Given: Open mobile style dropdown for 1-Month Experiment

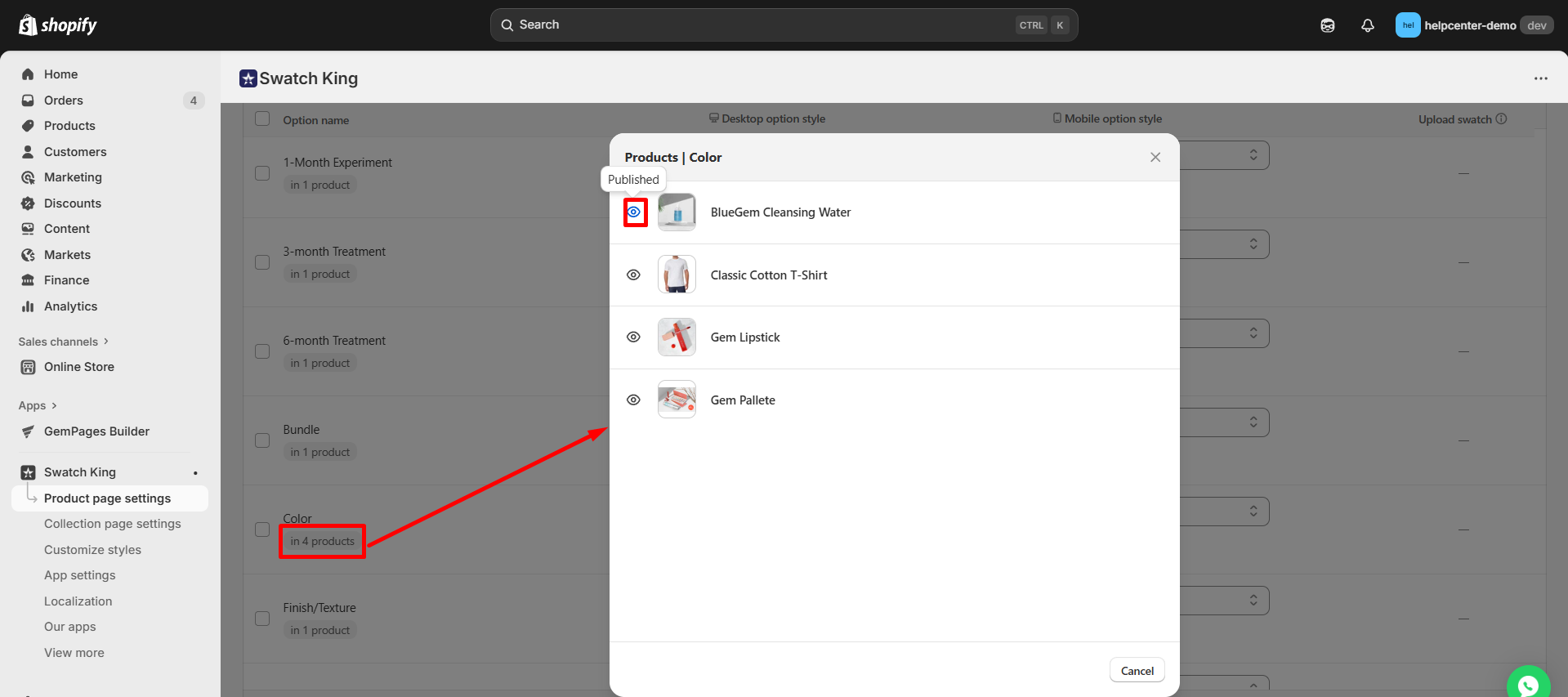Looking at the screenshot, I should (1224, 155).
